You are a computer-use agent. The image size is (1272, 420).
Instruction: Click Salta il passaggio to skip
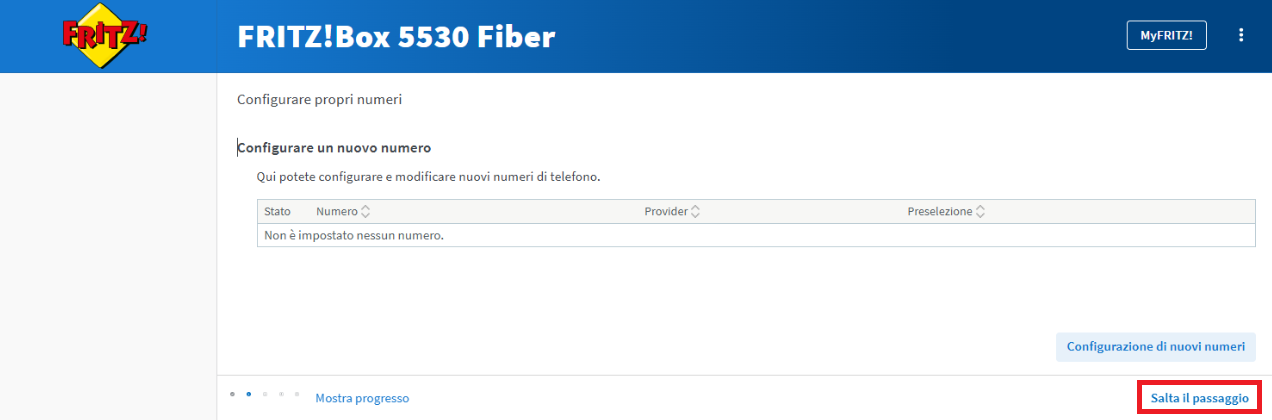pos(1199,398)
